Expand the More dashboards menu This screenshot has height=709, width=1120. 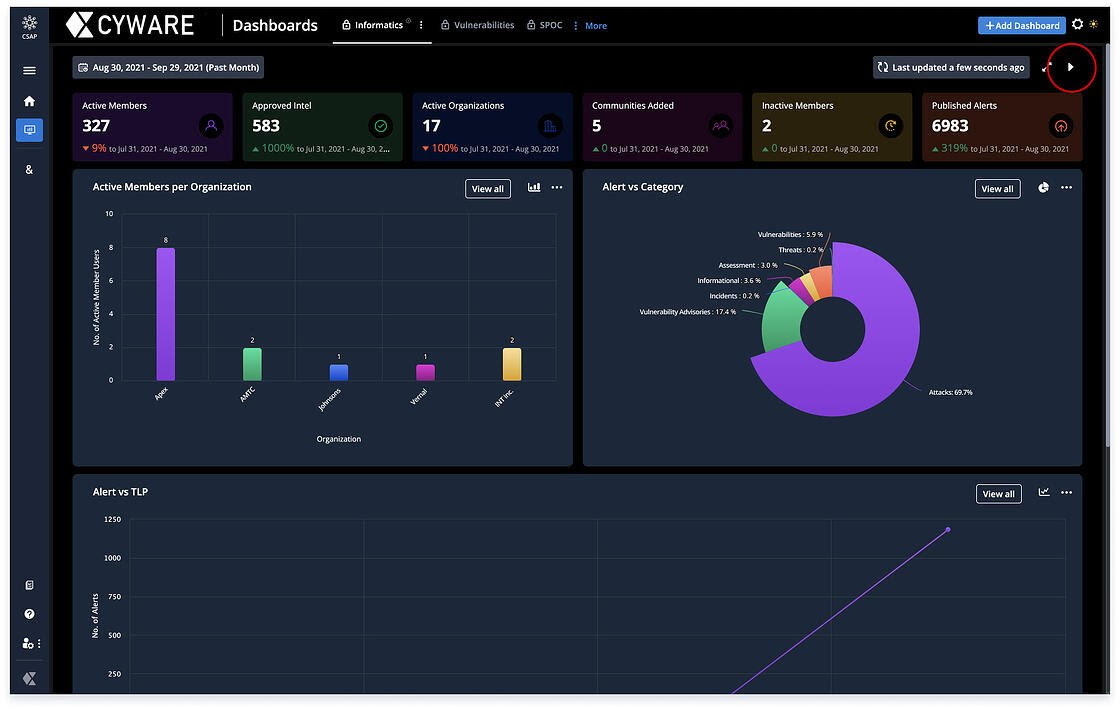click(590, 26)
